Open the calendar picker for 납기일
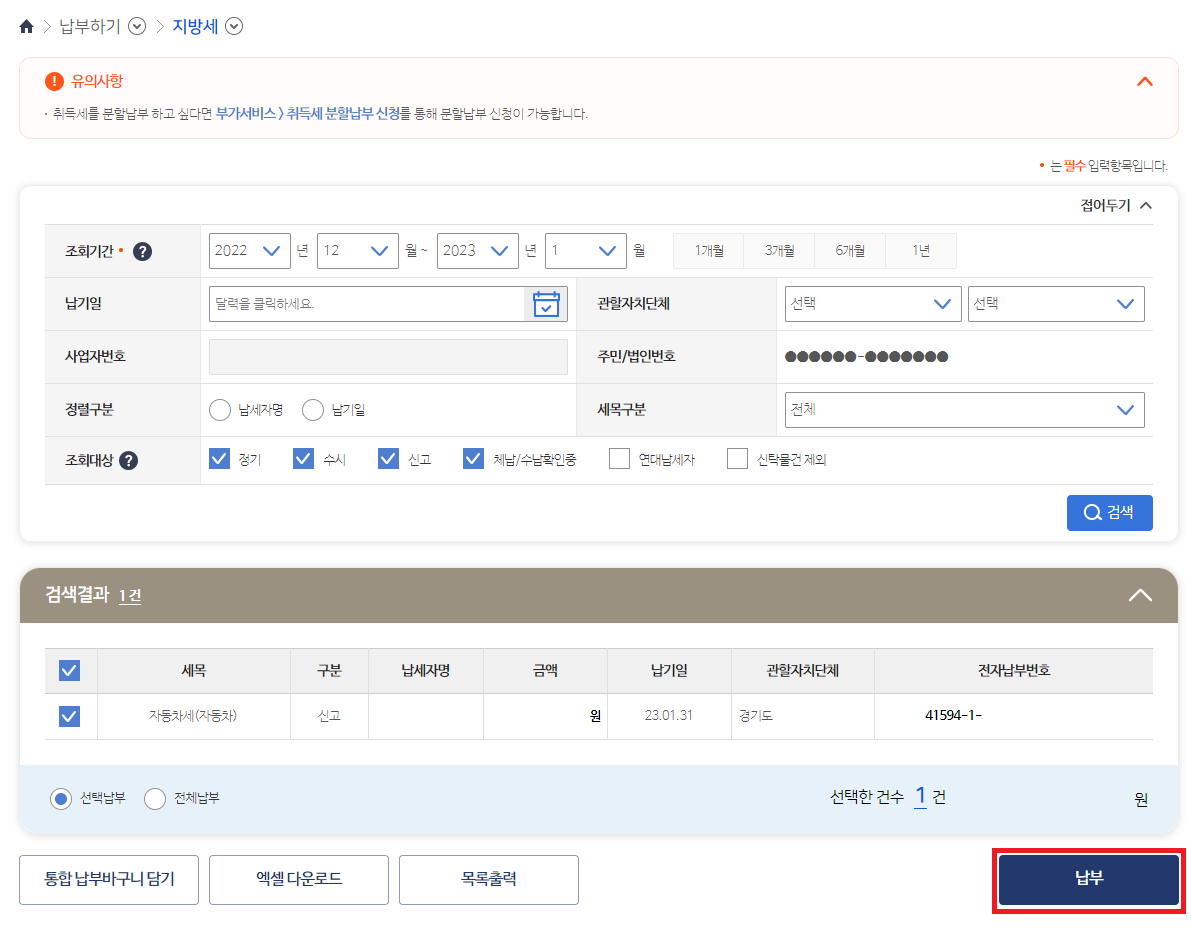The height and width of the screenshot is (928, 1191). tap(546, 303)
